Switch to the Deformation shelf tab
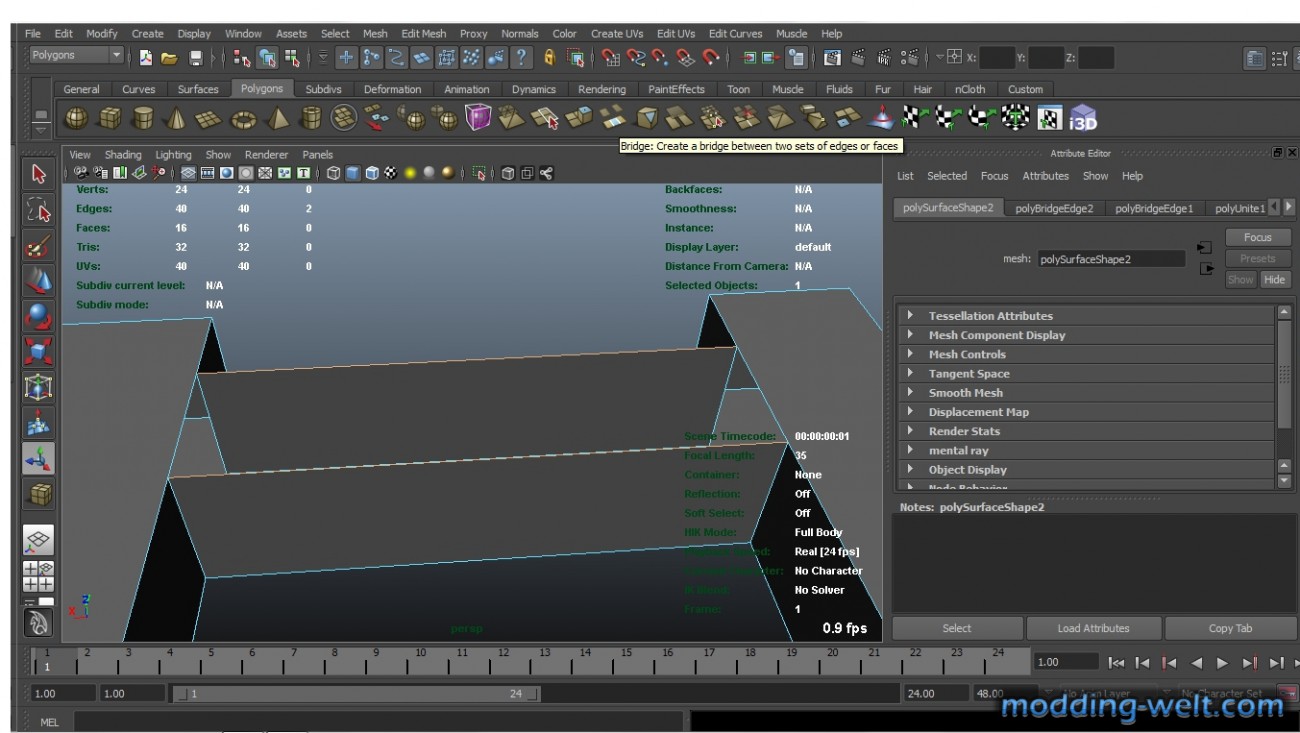Image resolution: width=1300 pixels, height=733 pixels. (x=392, y=89)
